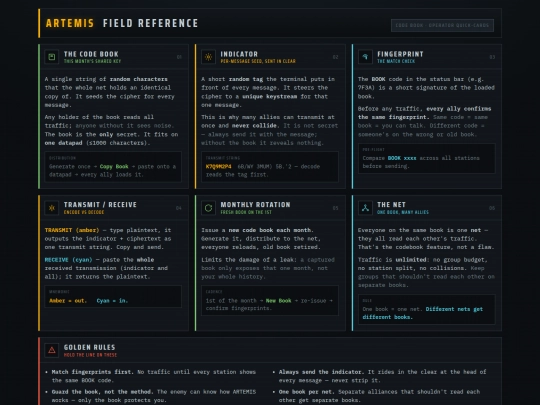Screen dimensions: 540x405
Task: Click 'Different nets get different books' text
Action: click(x=423, y=313)
